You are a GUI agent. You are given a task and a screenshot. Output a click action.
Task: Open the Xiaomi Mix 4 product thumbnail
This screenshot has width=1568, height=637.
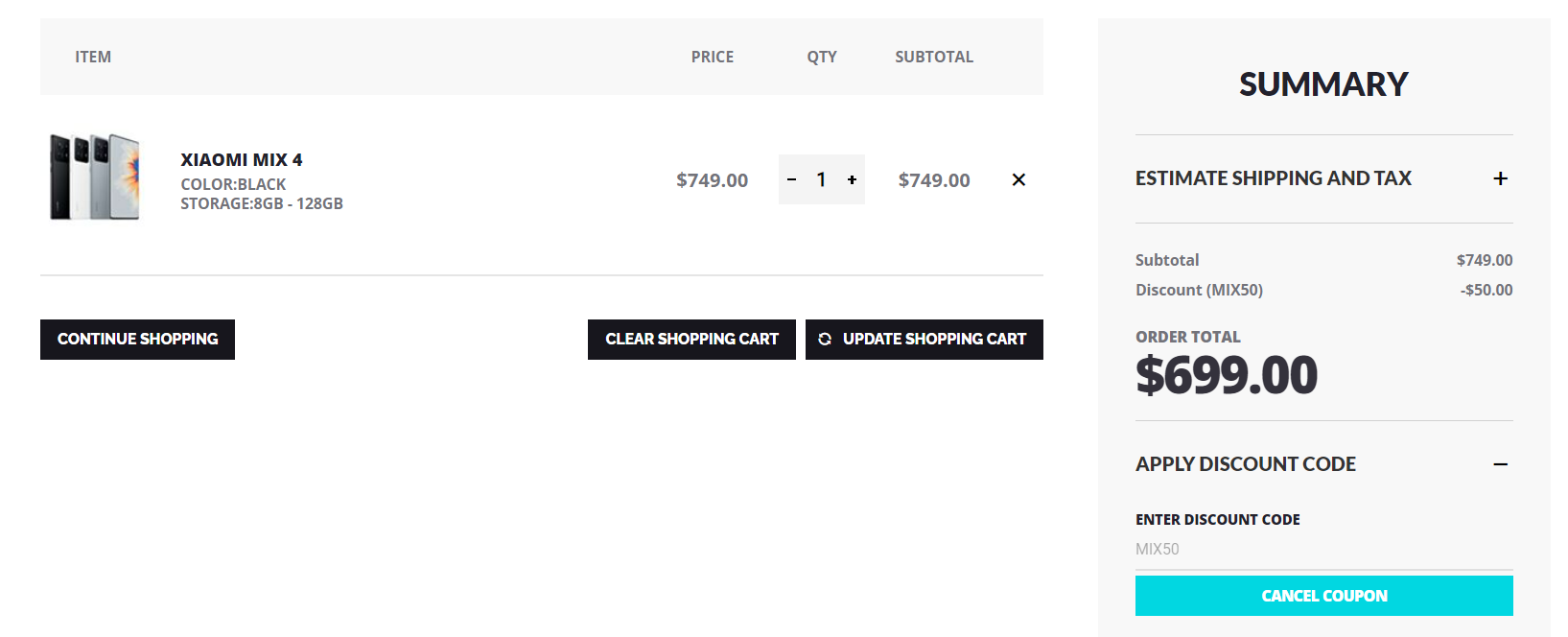coord(95,177)
